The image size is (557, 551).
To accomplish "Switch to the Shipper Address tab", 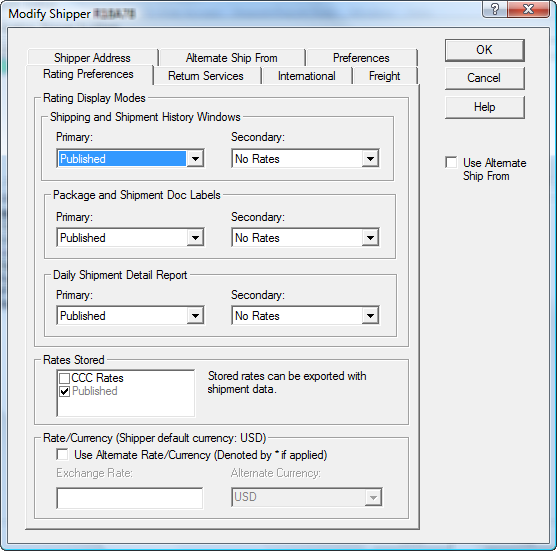I will tap(92, 58).
